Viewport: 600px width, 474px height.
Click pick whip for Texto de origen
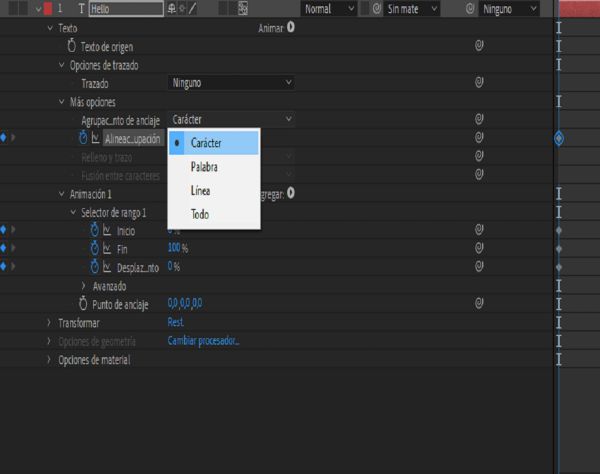(x=479, y=46)
